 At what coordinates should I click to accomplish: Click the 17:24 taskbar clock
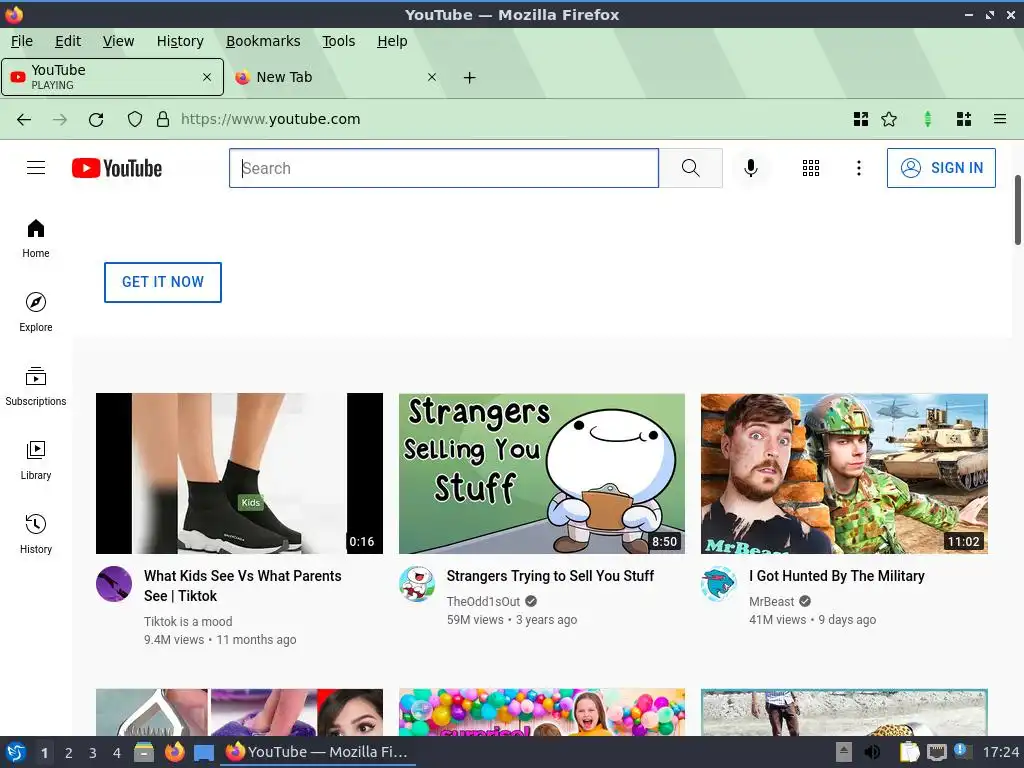tap(1000, 752)
